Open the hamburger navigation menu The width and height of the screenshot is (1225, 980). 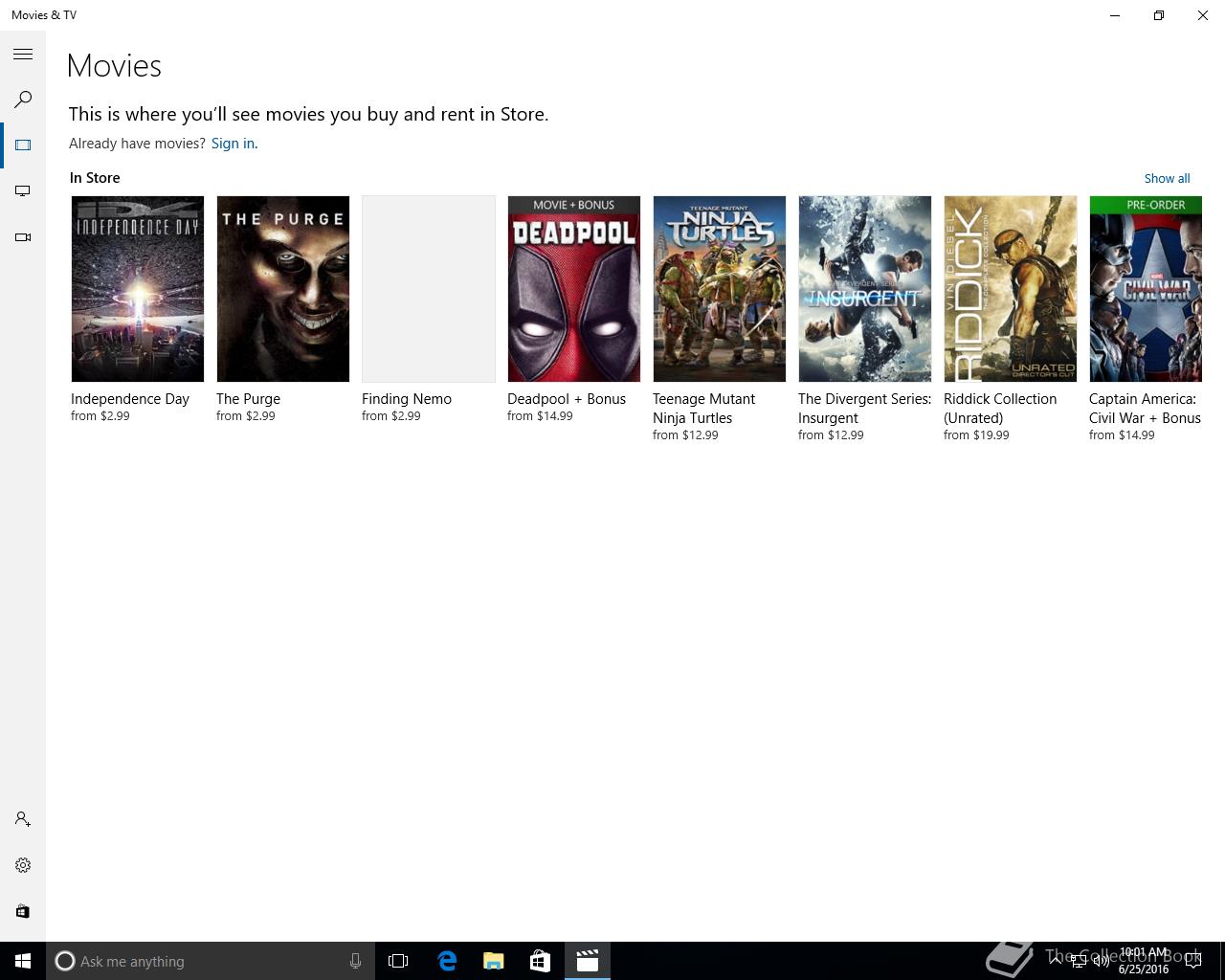pos(23,54)
